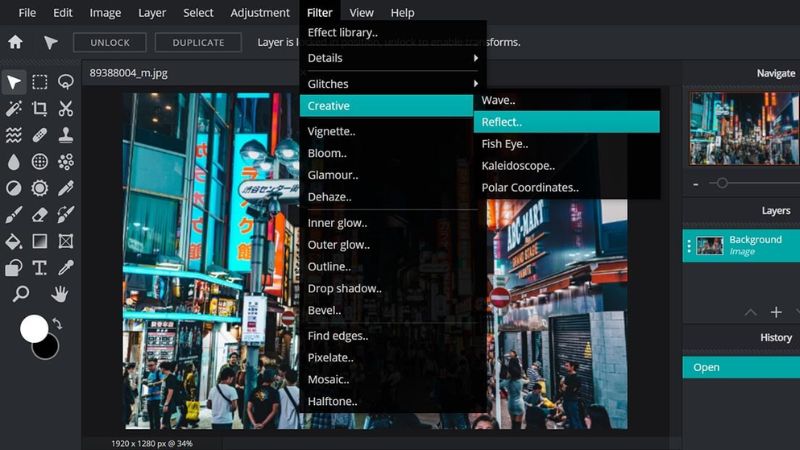This screenshot has width=800, height=450.
Task: Go to Home using house icon
Action: point(15,42)
